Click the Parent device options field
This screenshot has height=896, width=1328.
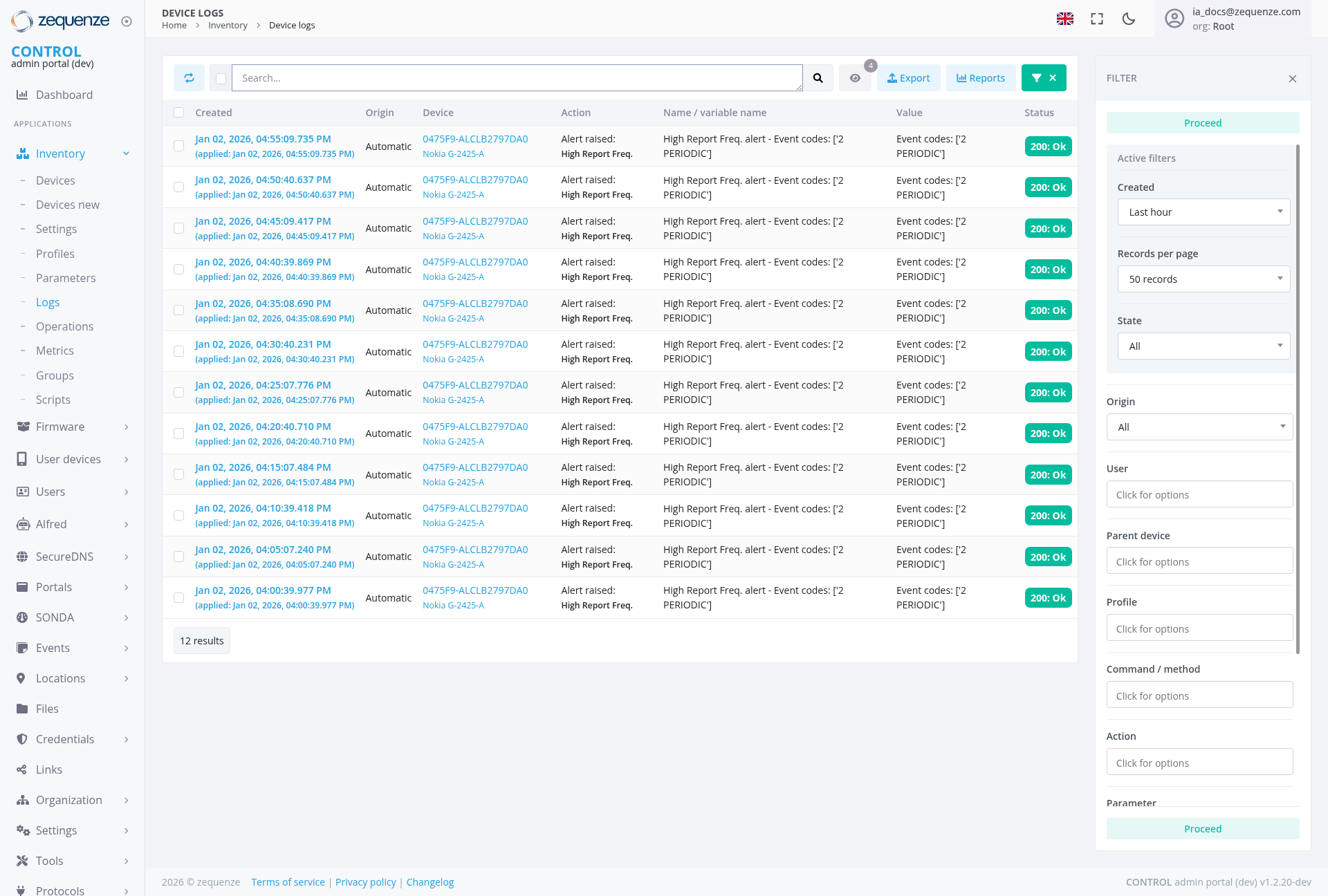(x=1199, y=561)
